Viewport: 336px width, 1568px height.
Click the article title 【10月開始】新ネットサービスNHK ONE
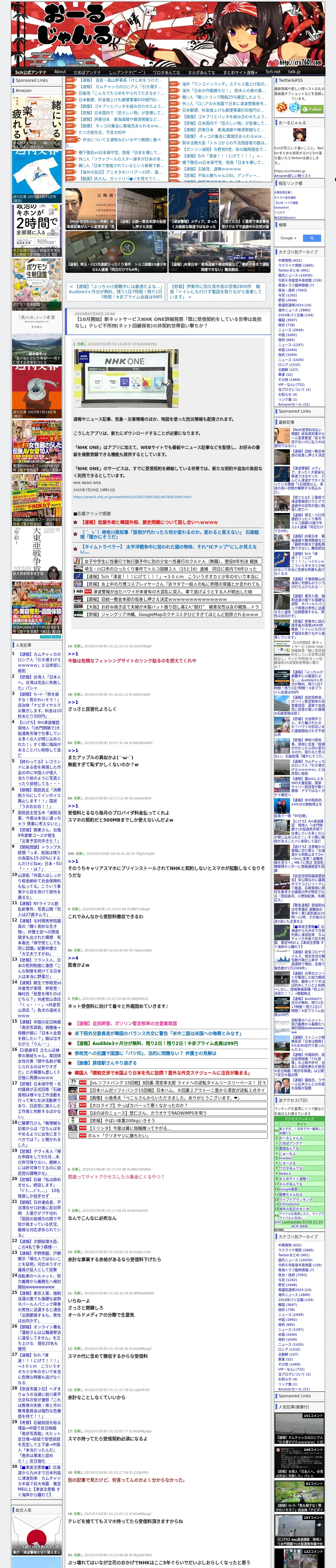tap(168, 322)
